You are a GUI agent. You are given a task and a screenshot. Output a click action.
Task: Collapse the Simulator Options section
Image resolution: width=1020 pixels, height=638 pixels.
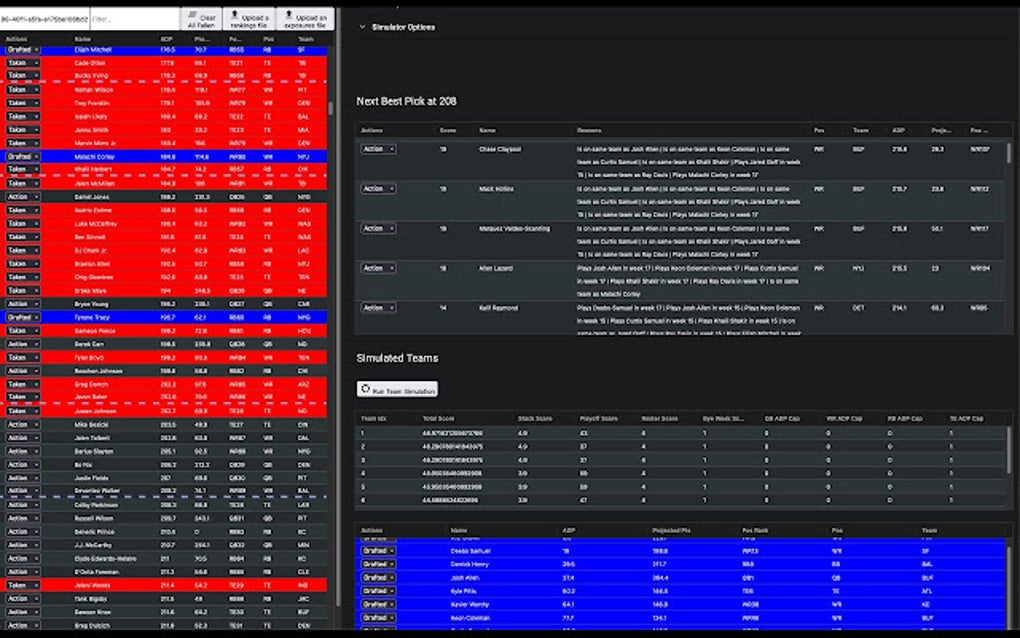361,28
